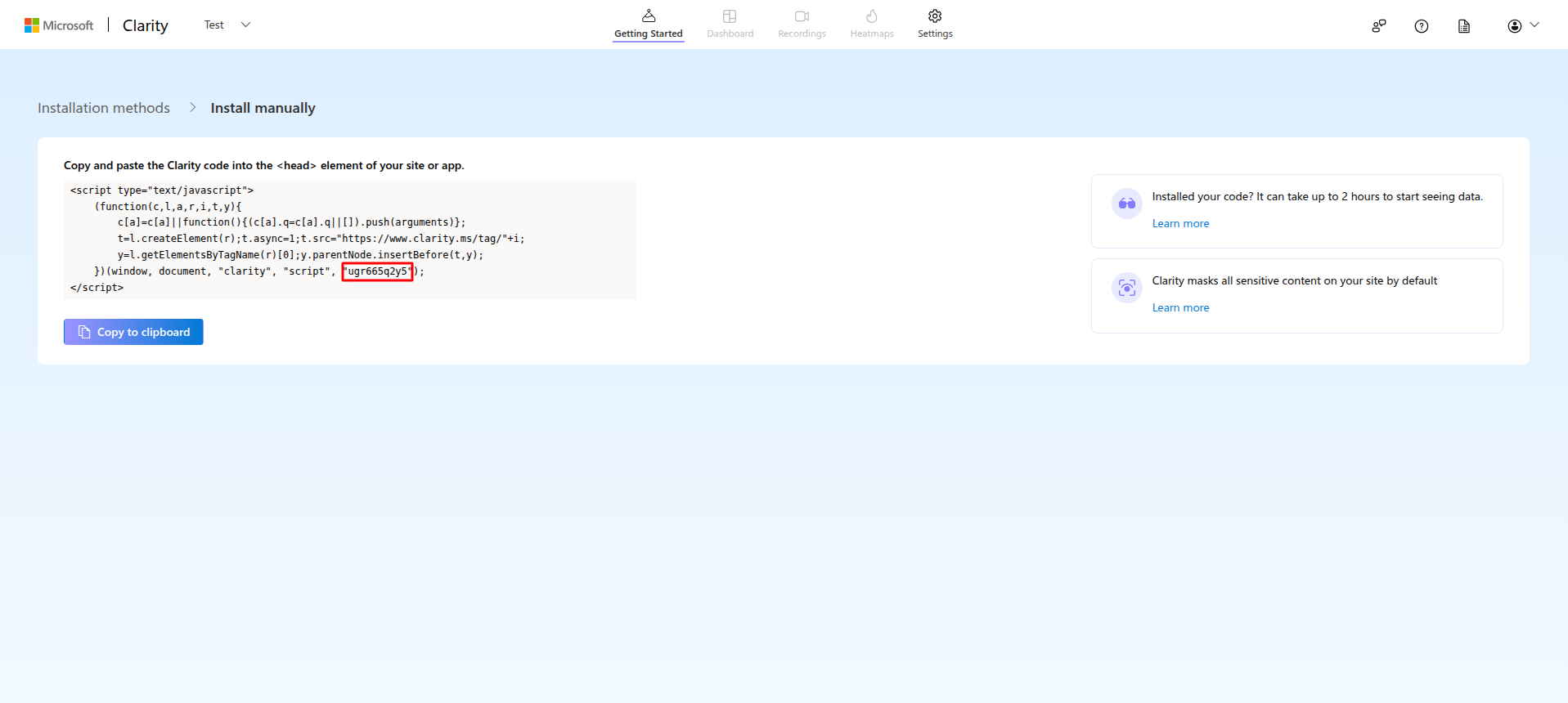Open the documentation page icon
This screenshot has width=1568, height=703.
[1464, 26]
